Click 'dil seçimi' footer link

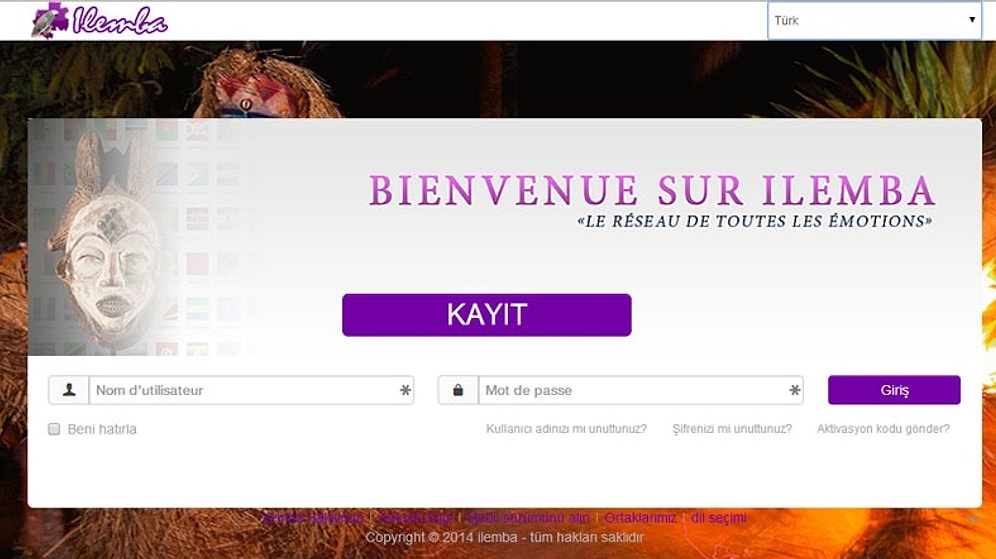pyautogui.click(x=718, y=518)
